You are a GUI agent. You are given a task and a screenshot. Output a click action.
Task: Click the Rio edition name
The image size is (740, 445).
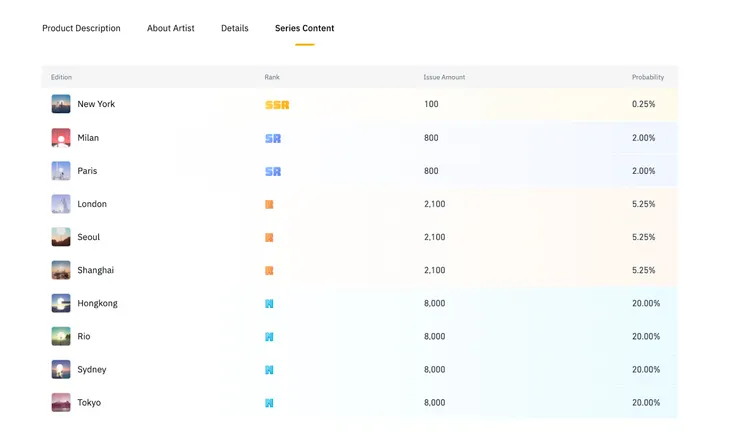point(84,336)
